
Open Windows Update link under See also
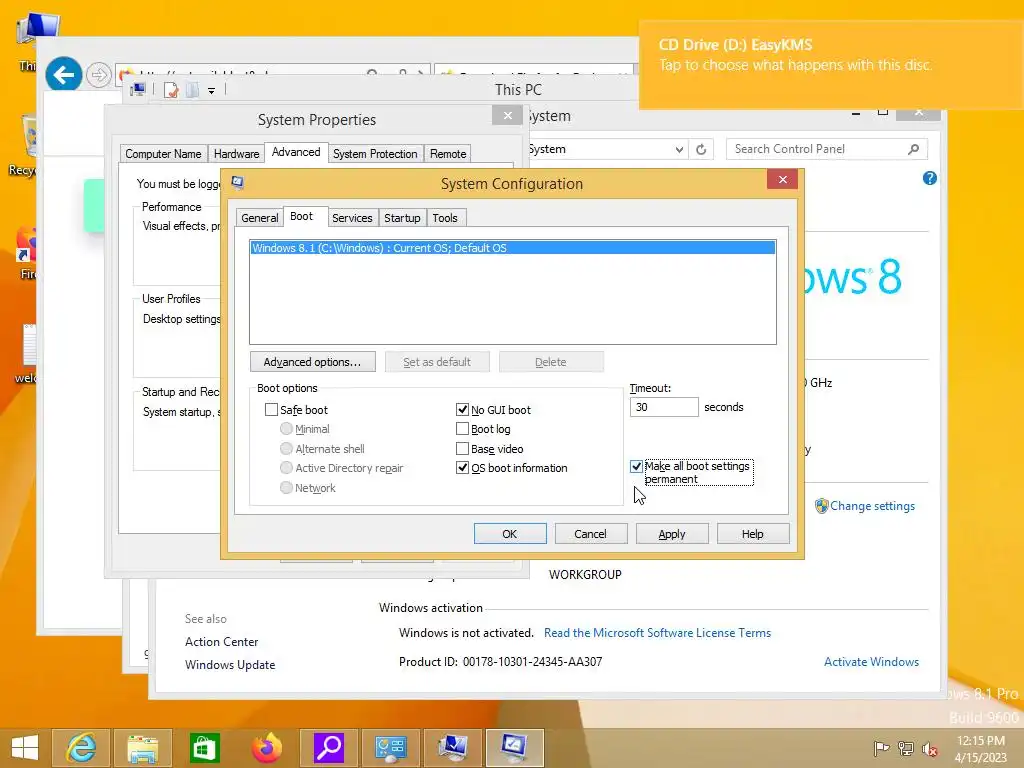tap(230, 665)
